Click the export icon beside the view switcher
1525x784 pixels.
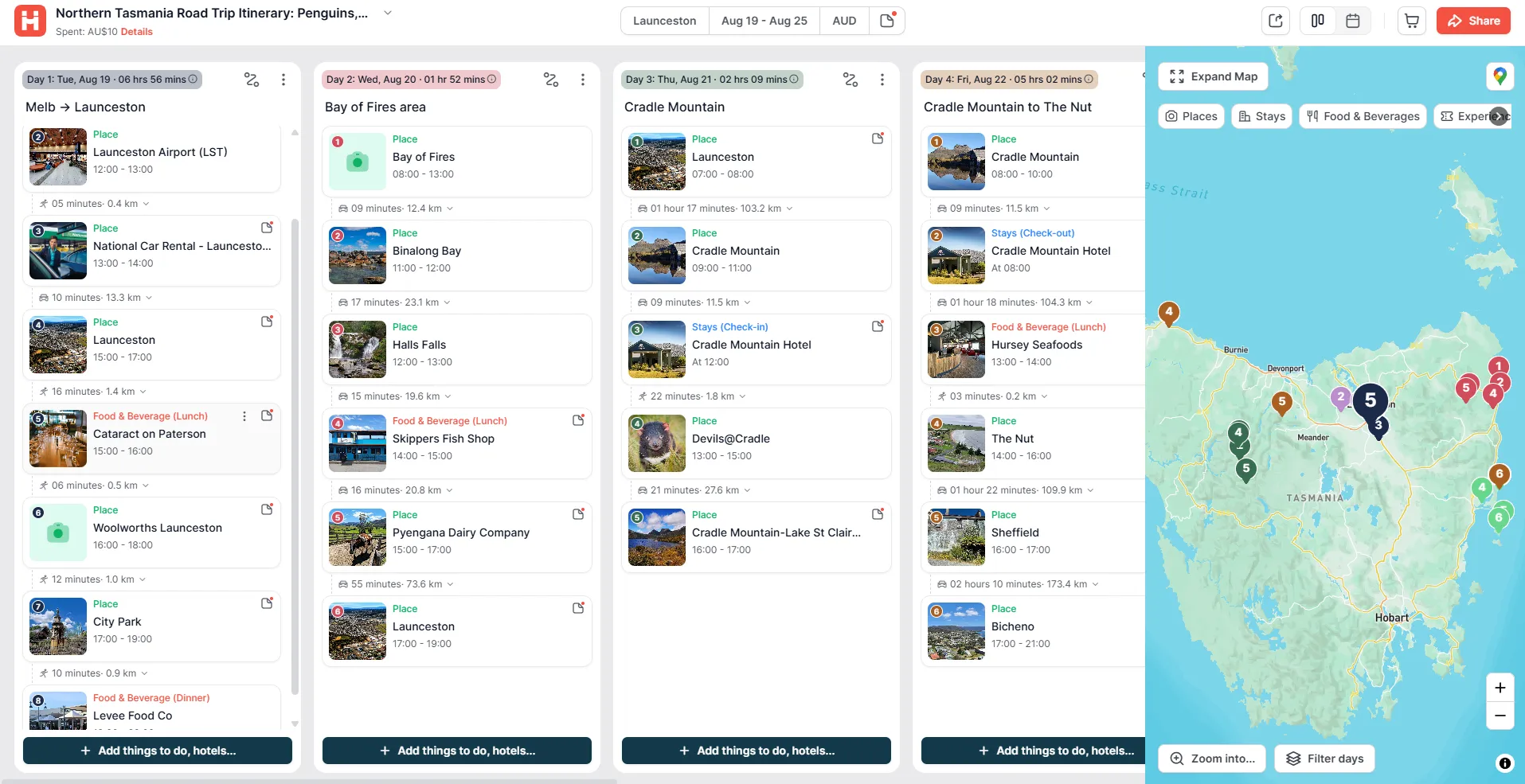click(1276, 21)
